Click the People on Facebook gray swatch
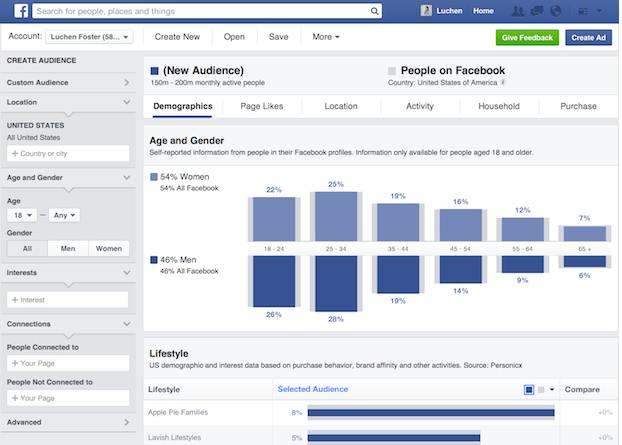Image resolution: width=622 pixels, height=445 pixels. point(392,71)
